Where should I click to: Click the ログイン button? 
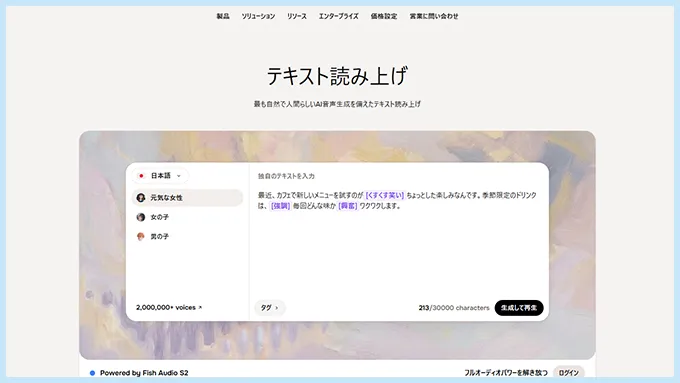click(x=569, y=373)
